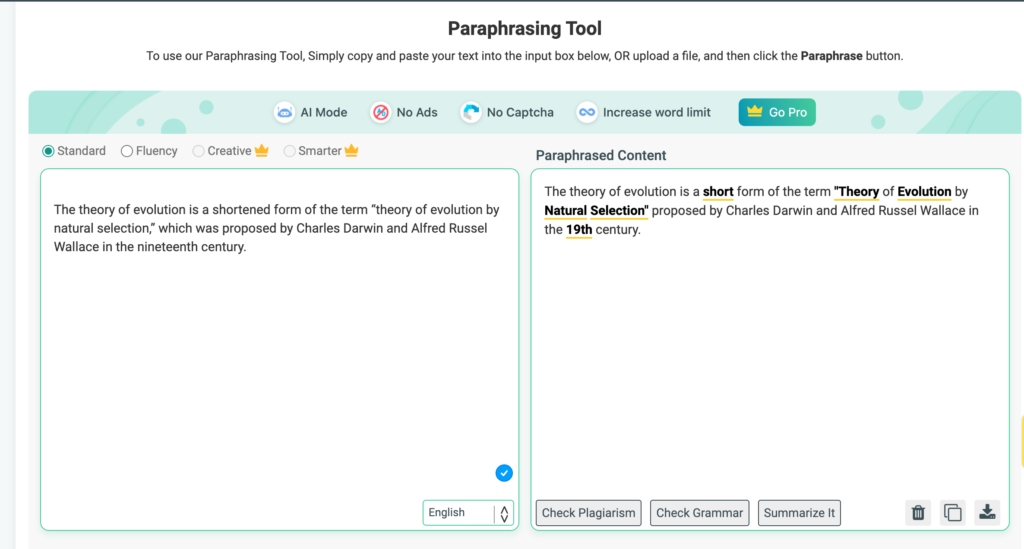Click the highlighted word "Evolution" in output
1024x549 pixels.
(924, 192)
